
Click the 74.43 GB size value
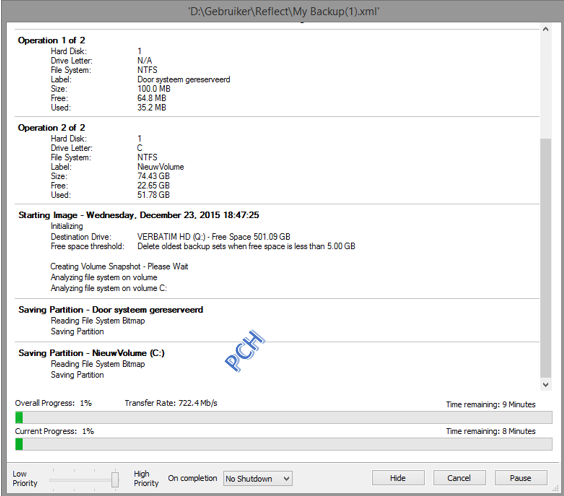pyautogui.click(x=154, y=176)
